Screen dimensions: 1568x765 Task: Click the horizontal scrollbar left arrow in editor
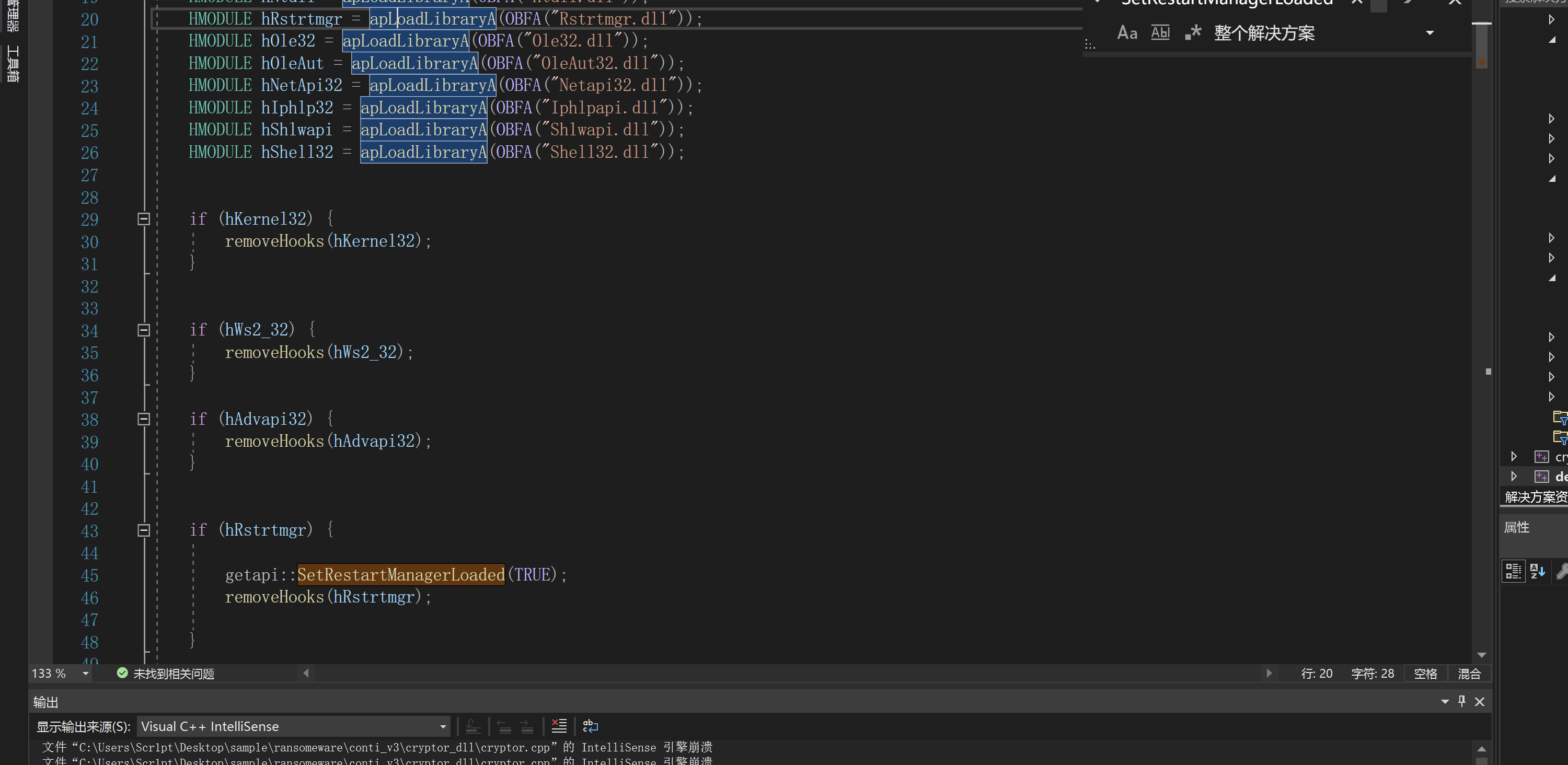306,673
